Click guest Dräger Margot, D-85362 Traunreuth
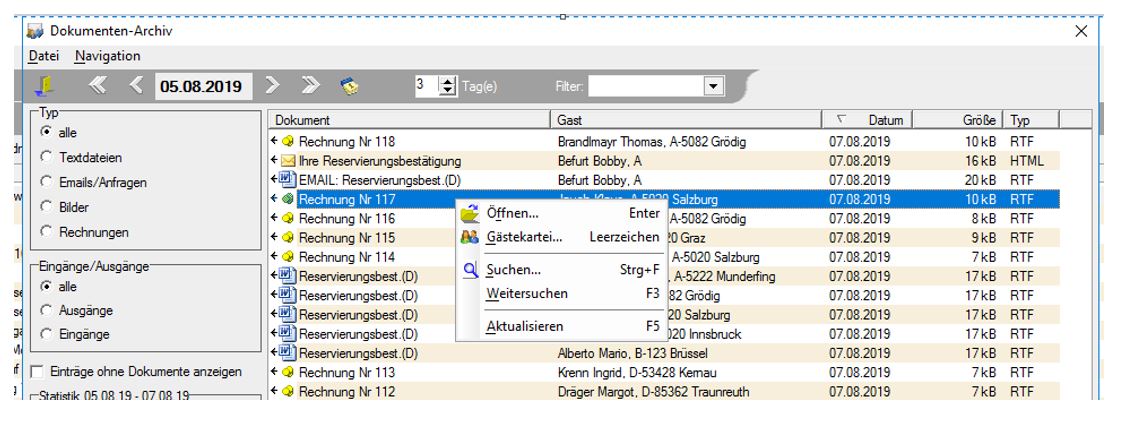Viewport: 1121px width, 424px height. tap(655, 391)
